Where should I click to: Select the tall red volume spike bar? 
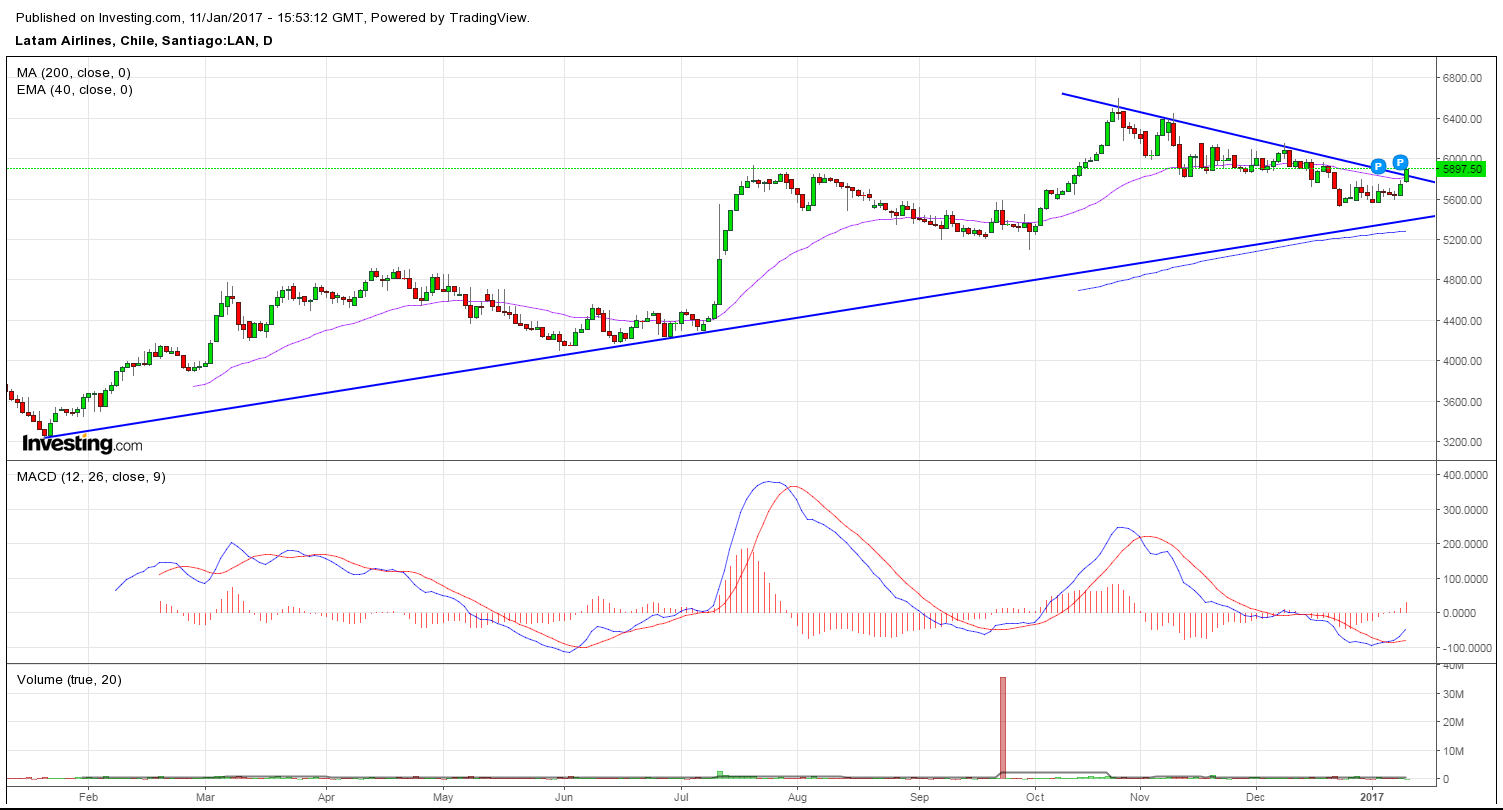pyautogui.click(x=1003, y=727)
